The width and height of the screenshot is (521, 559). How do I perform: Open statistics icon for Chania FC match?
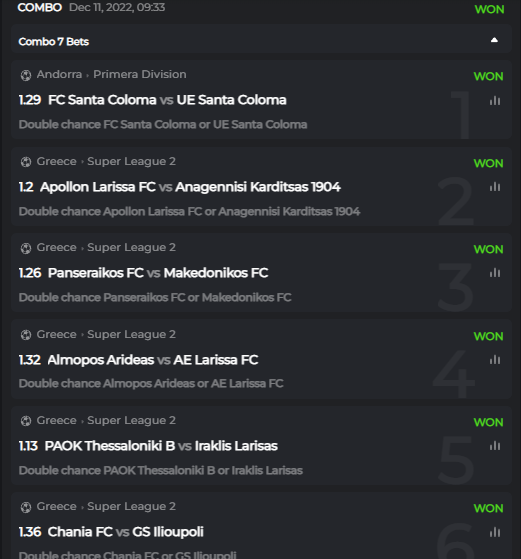[x=495, y=532]
